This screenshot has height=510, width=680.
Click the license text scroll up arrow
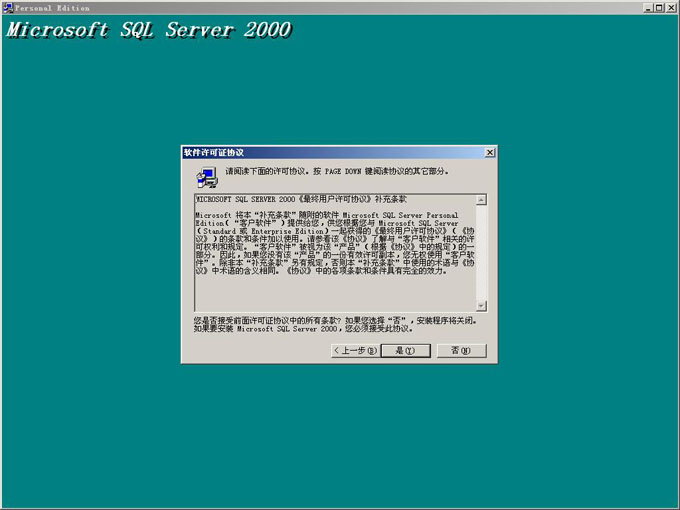coord(481,200)
